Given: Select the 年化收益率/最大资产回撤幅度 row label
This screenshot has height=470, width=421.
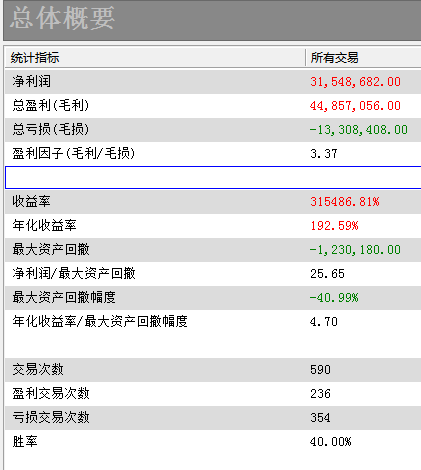Looking at the screenshot, I should click(100, 321).
